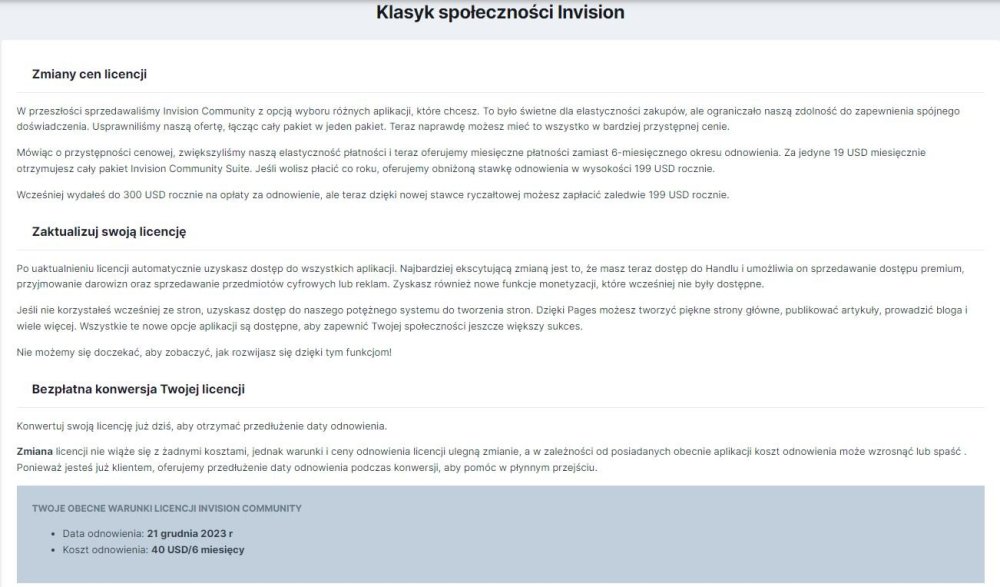The height and width of the screenshot is (587, 1000).
Task: Click the line "Konwertuj swoją licencję już dziś"
Action: (x=202, y=426)
